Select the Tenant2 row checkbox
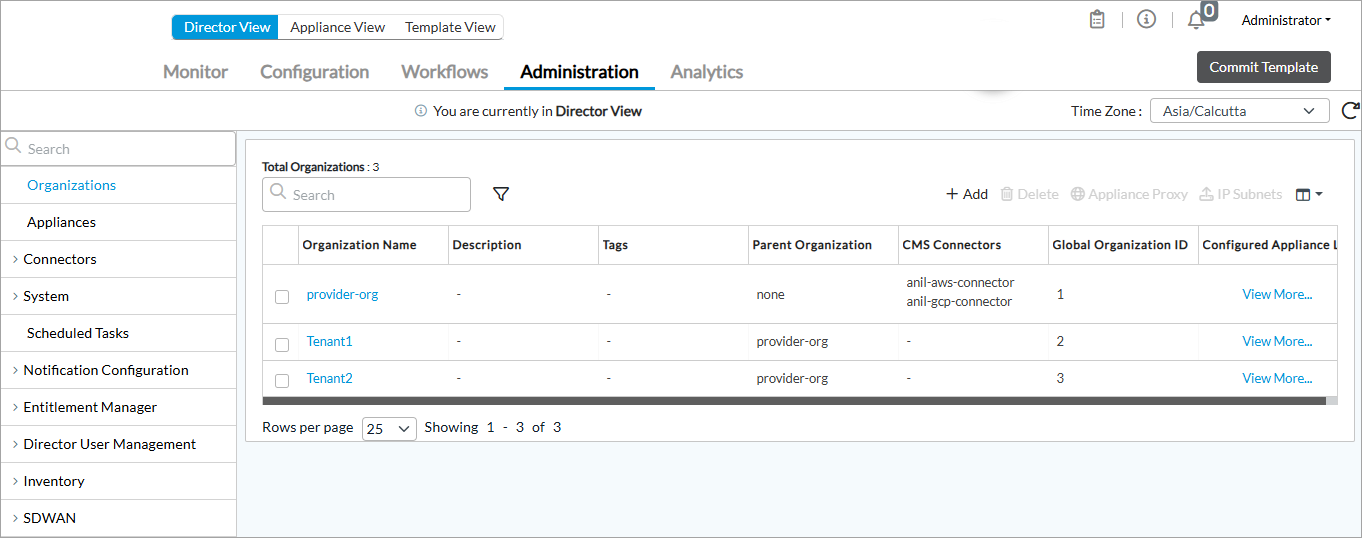 point(282,380)
